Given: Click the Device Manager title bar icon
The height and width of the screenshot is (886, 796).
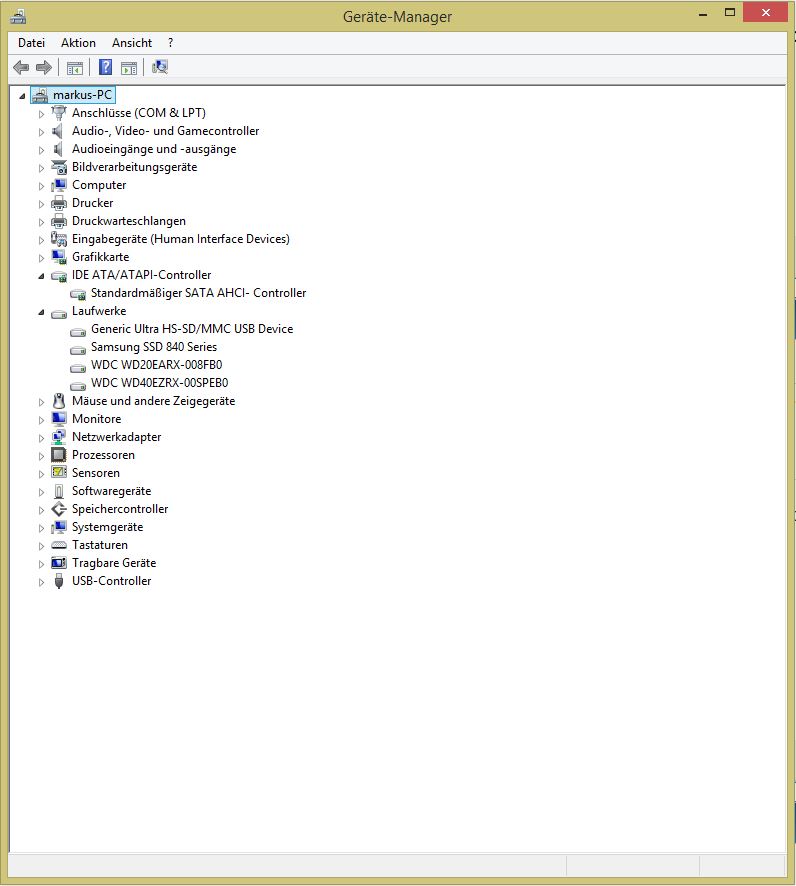Looking at the screenshot, I should (19, 16).
